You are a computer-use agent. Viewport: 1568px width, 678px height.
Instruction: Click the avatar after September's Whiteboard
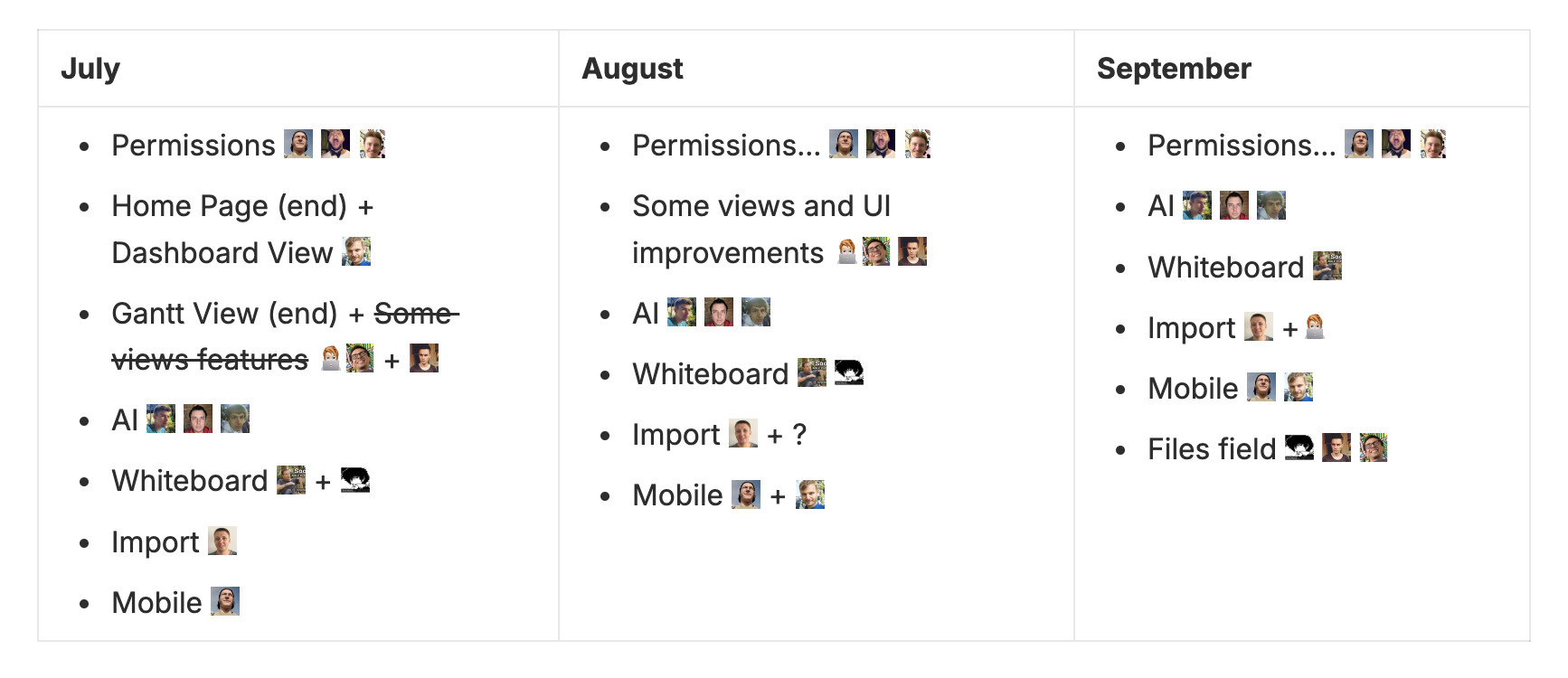(1327, 266)
